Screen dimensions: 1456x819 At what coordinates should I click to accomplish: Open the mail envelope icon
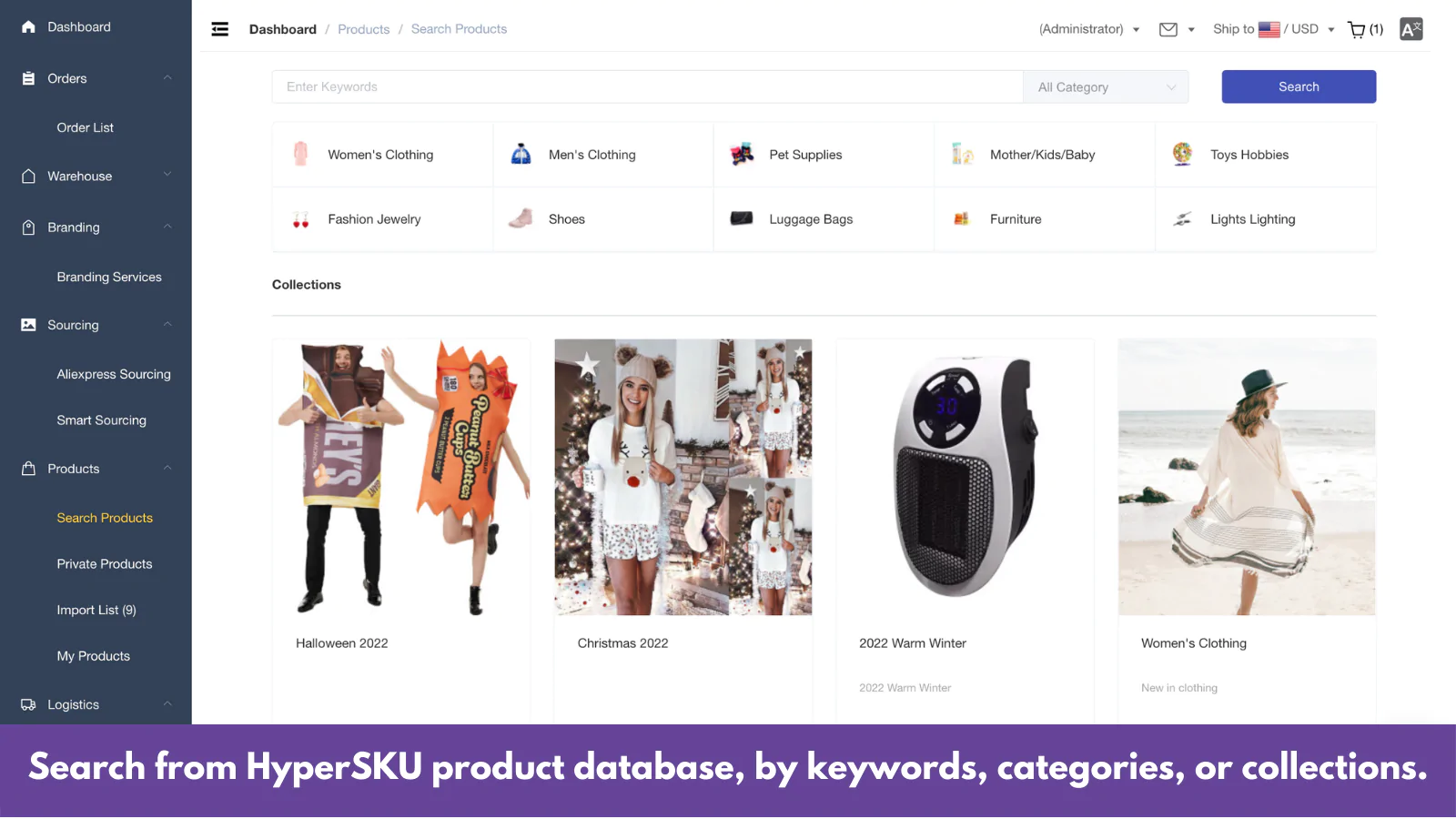[x=1168, y=29]
